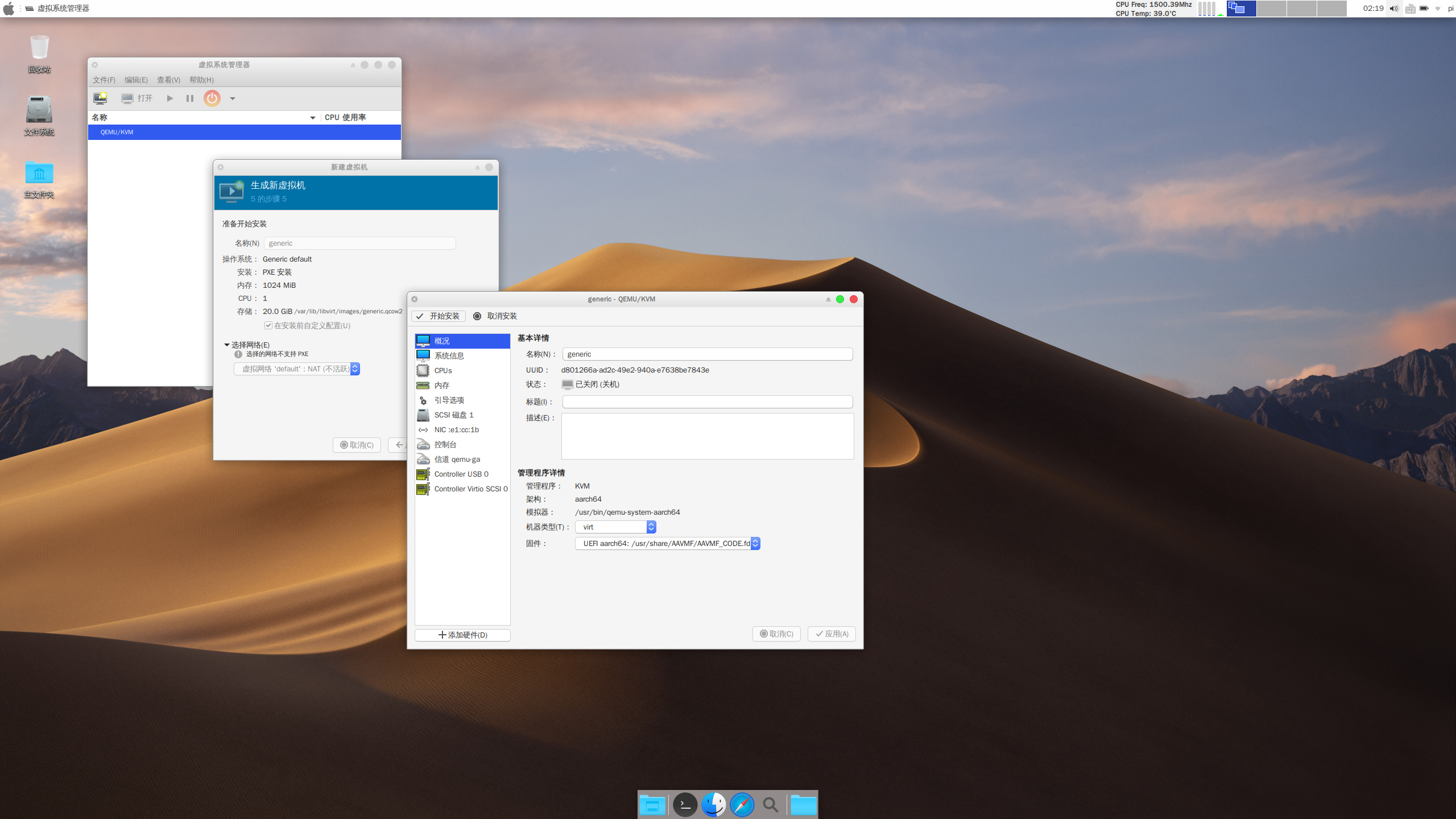Click 应用(A) apply button
Image resolution: width=1456 pixels, height=819 pixels.
pos(832,634)
